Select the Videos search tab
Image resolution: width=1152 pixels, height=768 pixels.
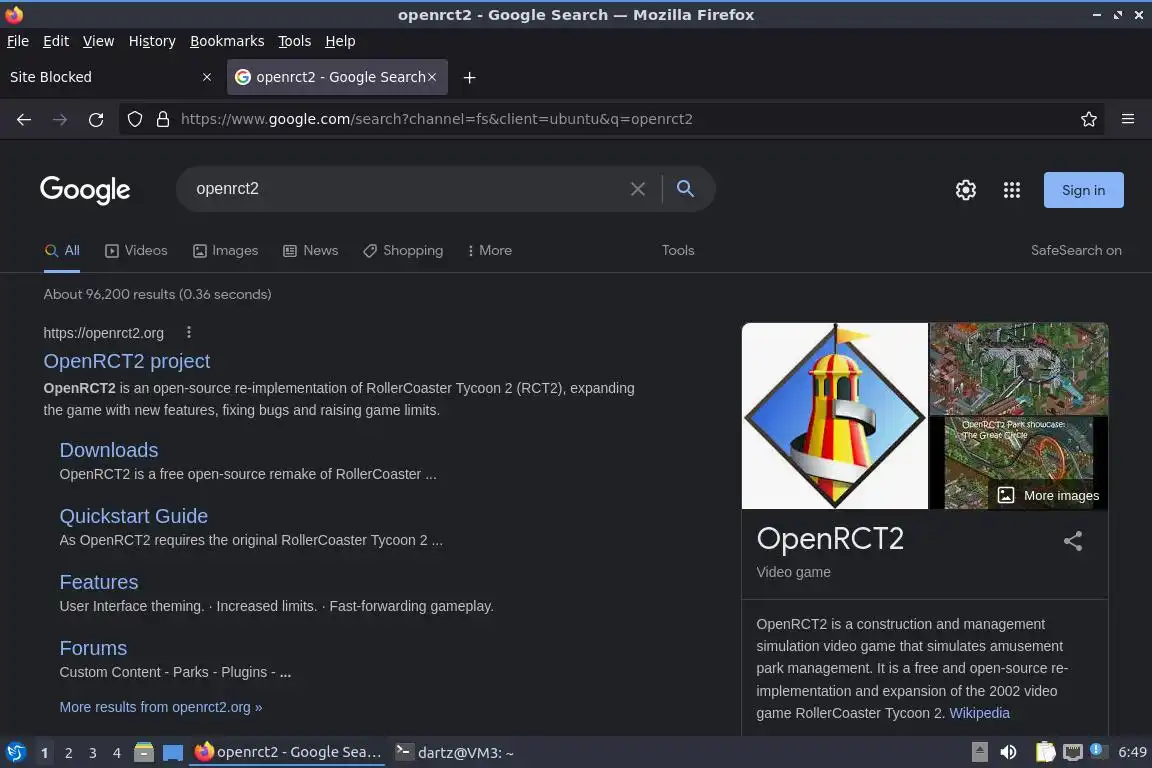(x=137, y=251)
